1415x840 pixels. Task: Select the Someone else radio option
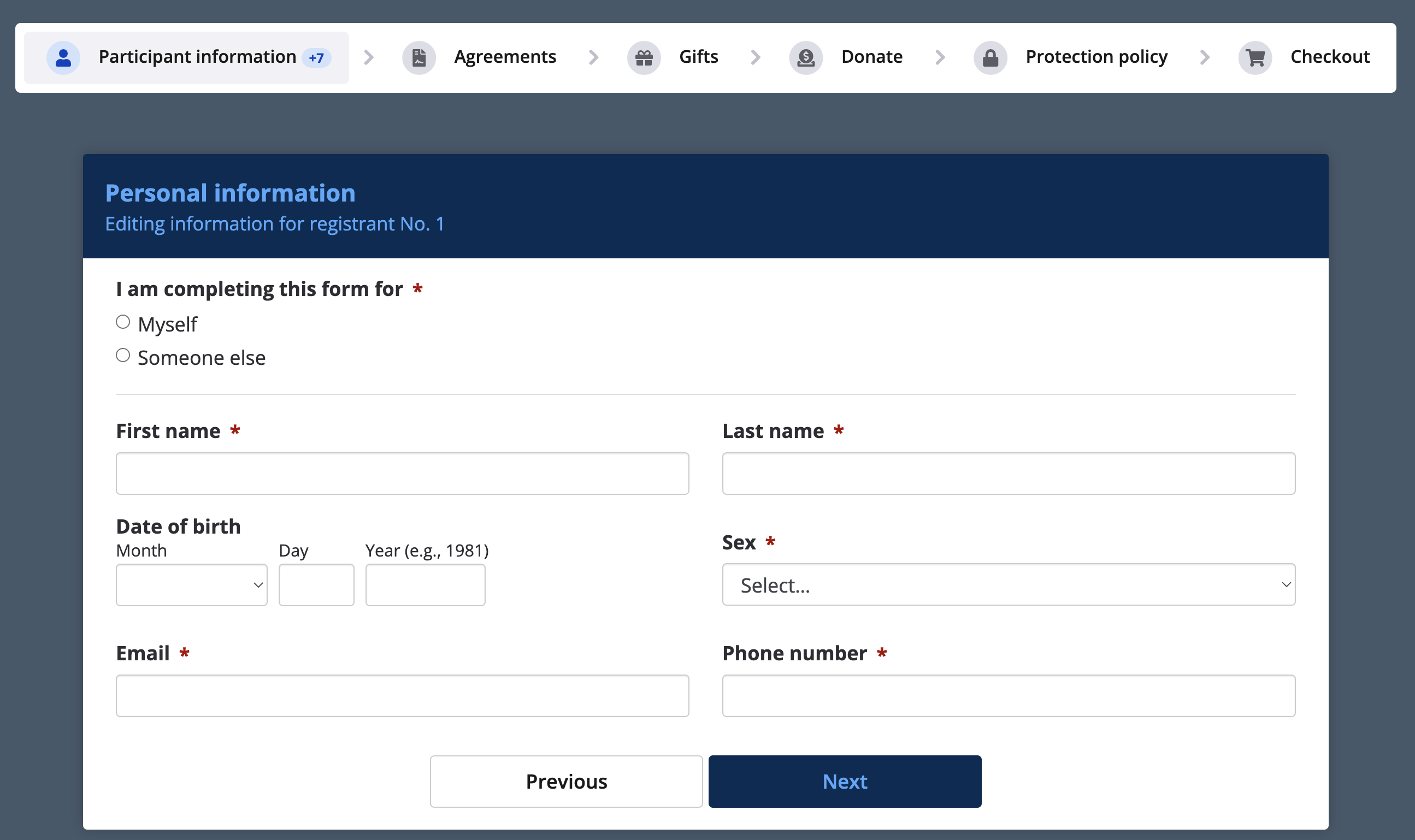point(123,356)
